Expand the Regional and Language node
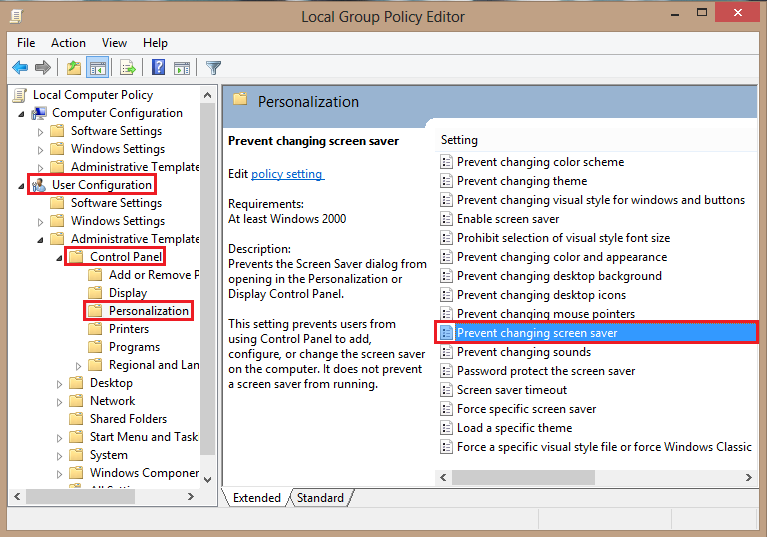The width and height of the screenshot is (767, 537). 78,366
